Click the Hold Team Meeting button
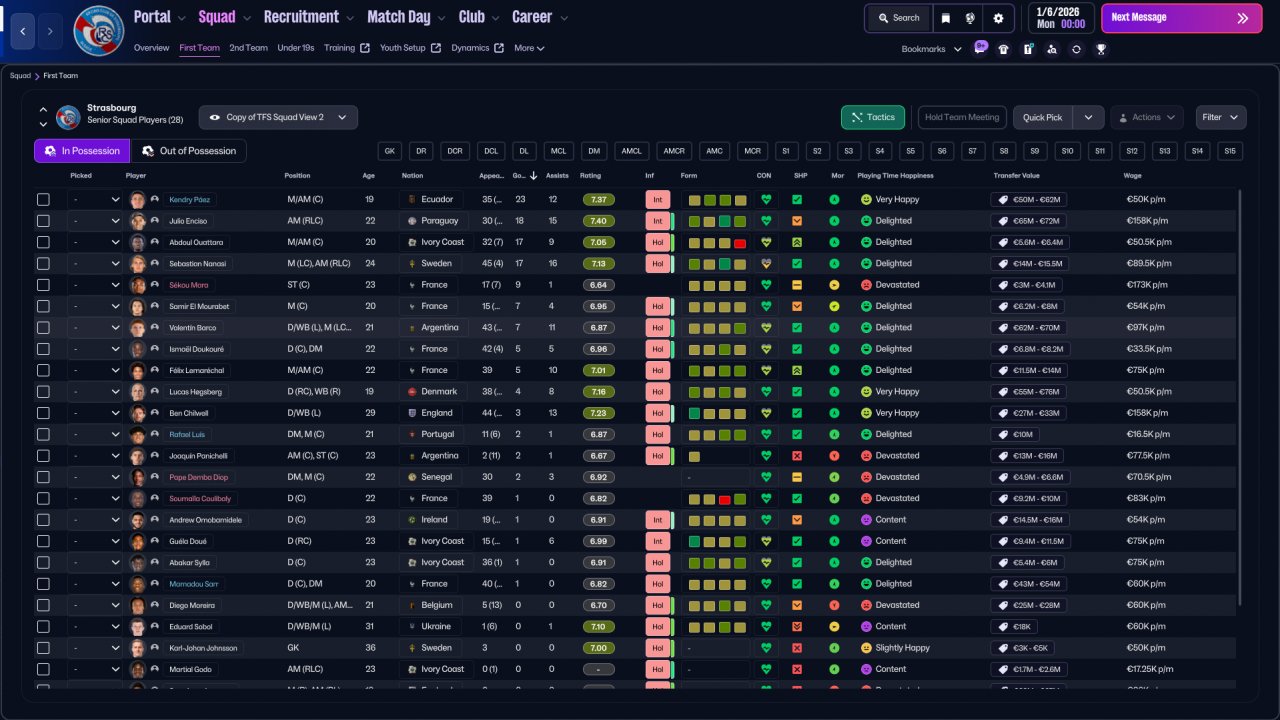1280x720 pixels. pos(962,117)
